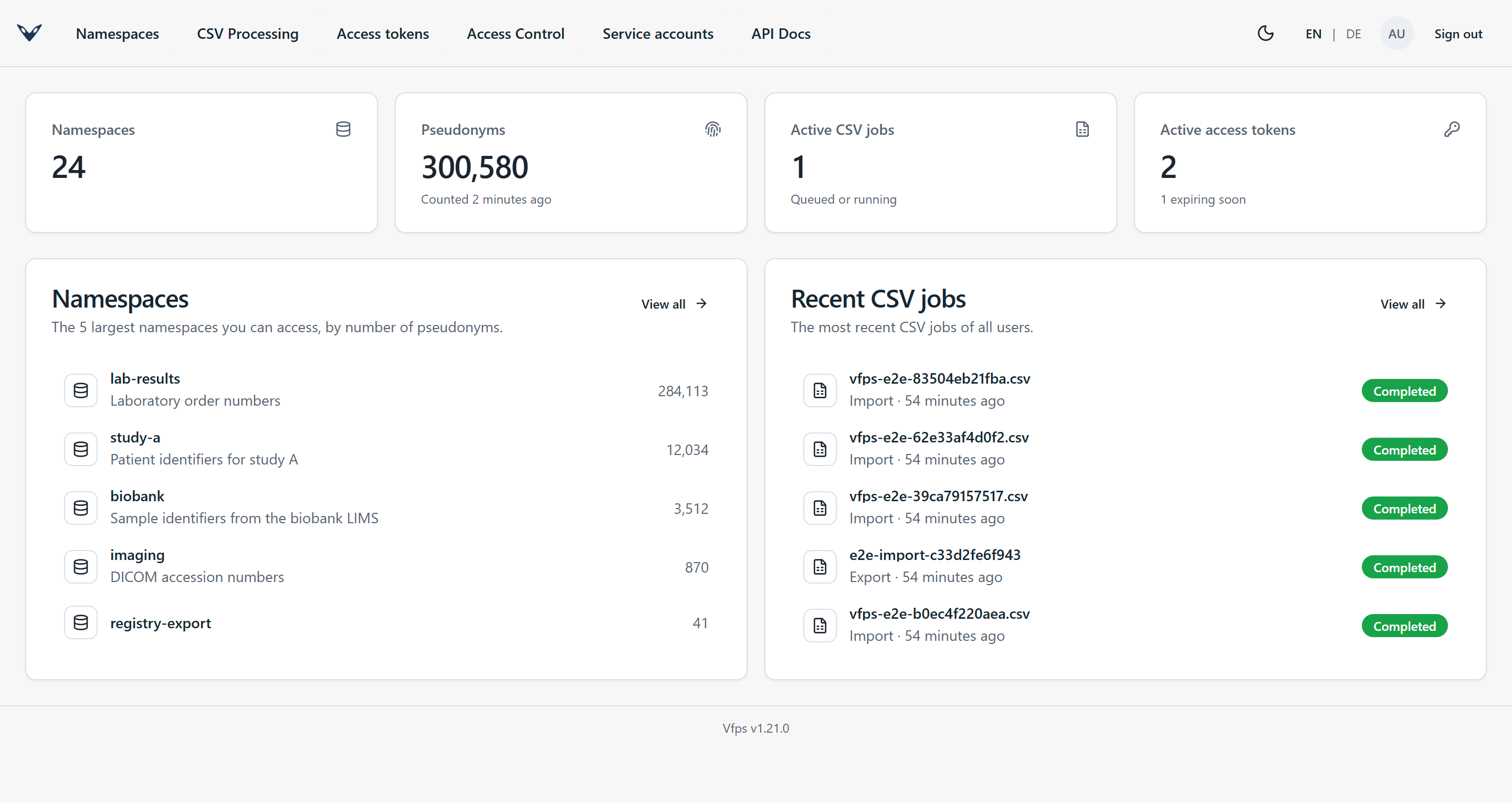Screen dimensions: 1512x803
Task: Open the biobank namespace entry
Action: 386,508
